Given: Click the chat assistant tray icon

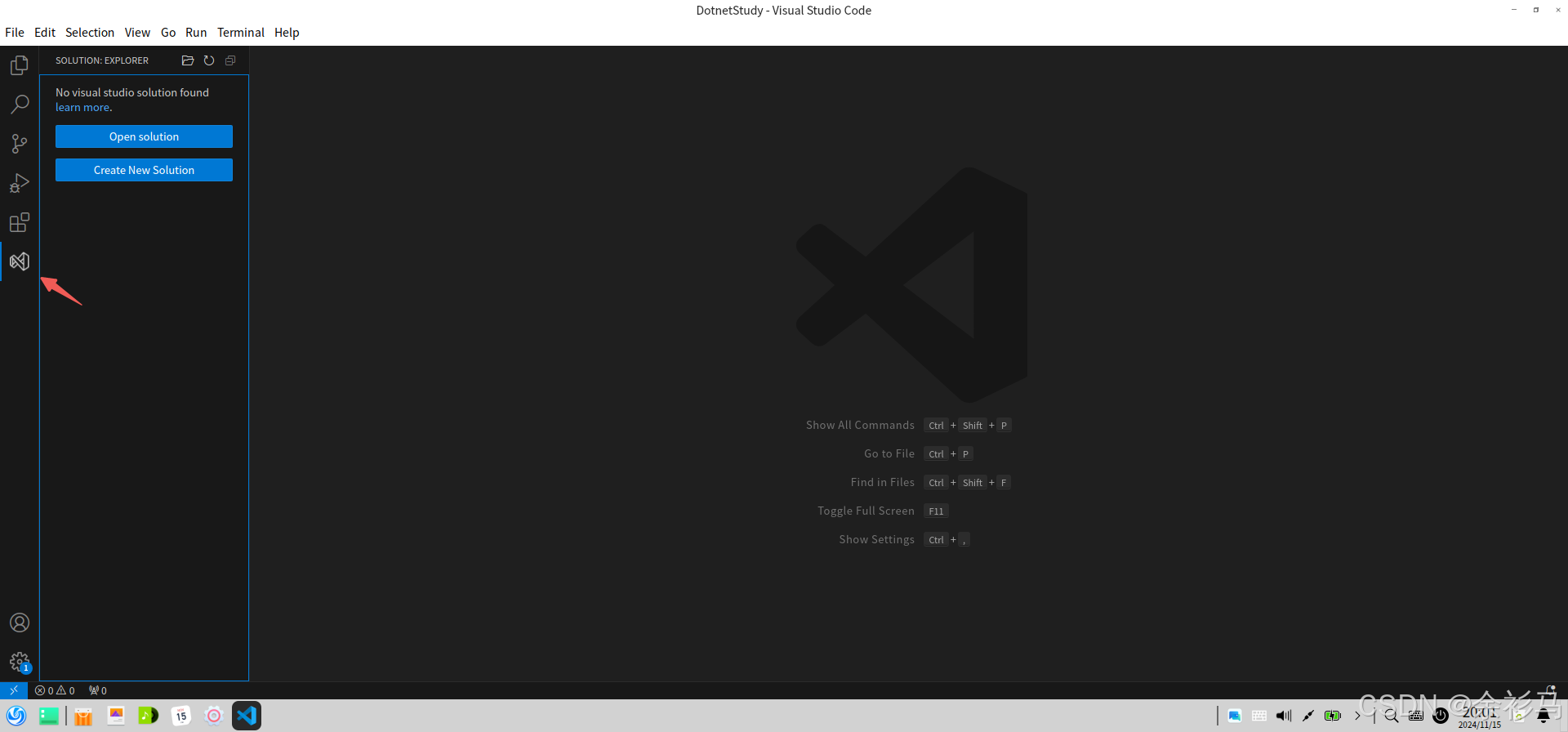Looking at the screenshot, I should [x=1235, y=716].
